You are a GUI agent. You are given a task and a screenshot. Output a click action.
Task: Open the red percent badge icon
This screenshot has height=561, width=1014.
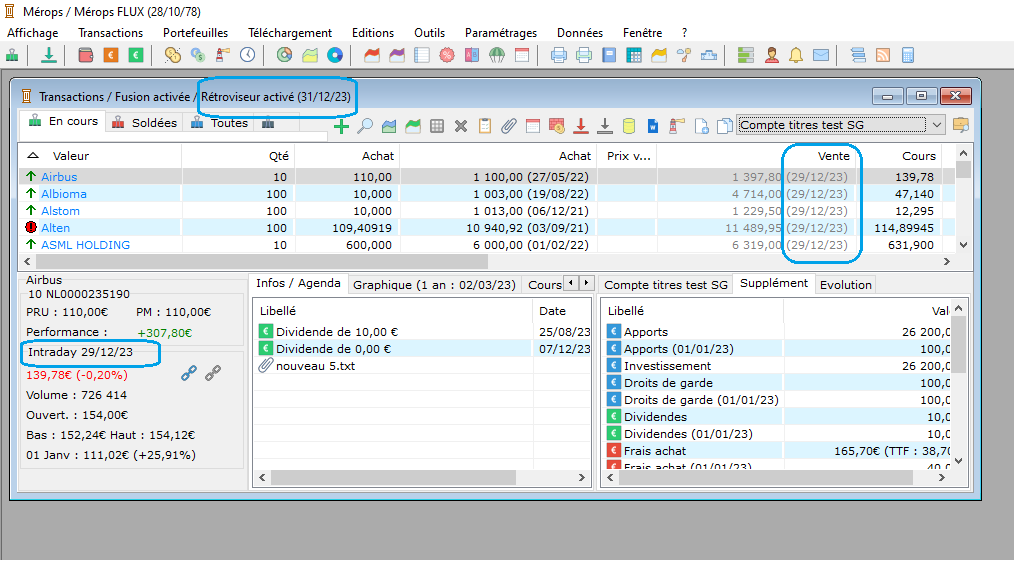pos(447,56)
